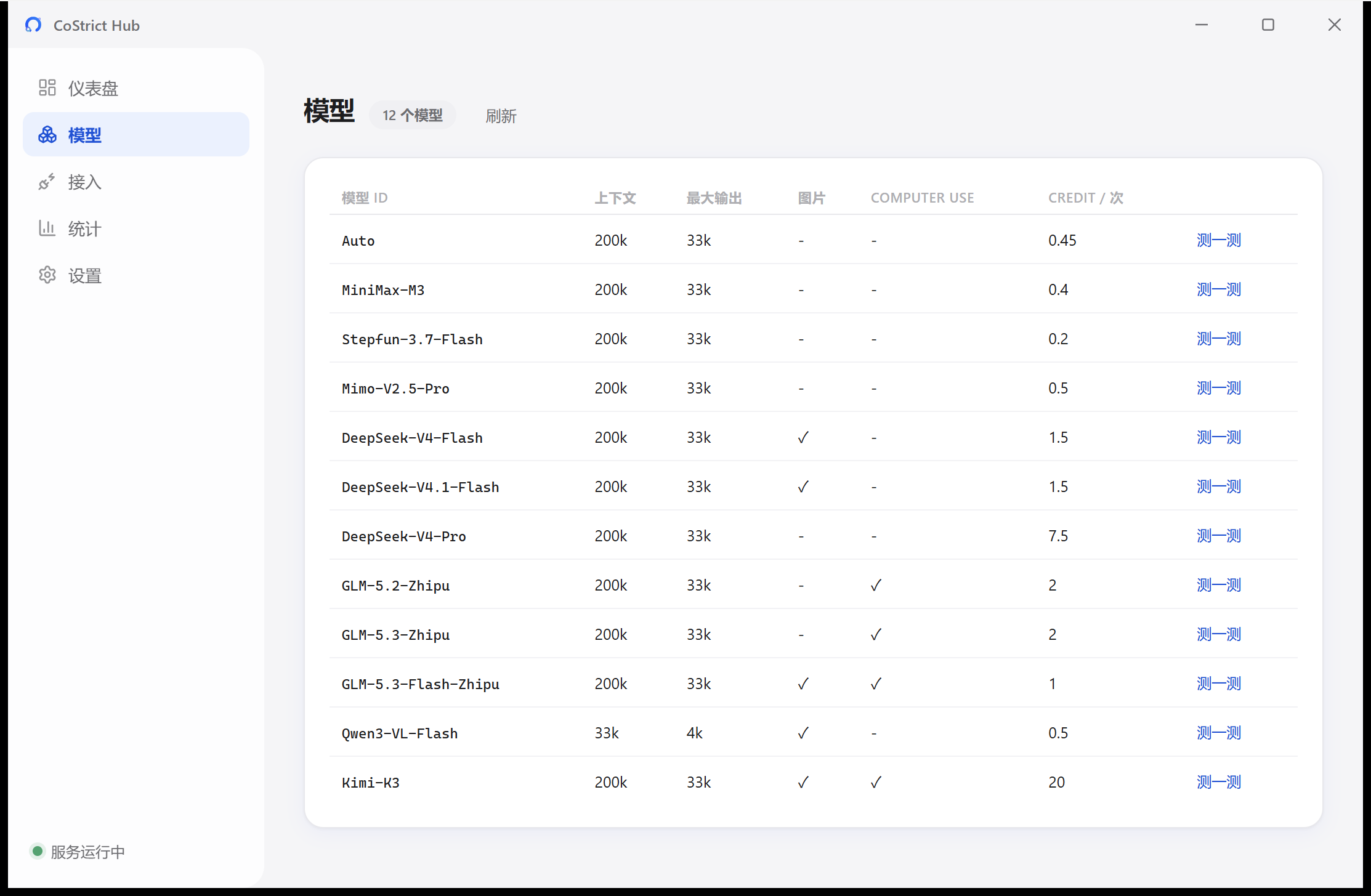This screenshot has height=896, width=1371.
Task: Click the 模型 ID column header
Action: point(365,198)
